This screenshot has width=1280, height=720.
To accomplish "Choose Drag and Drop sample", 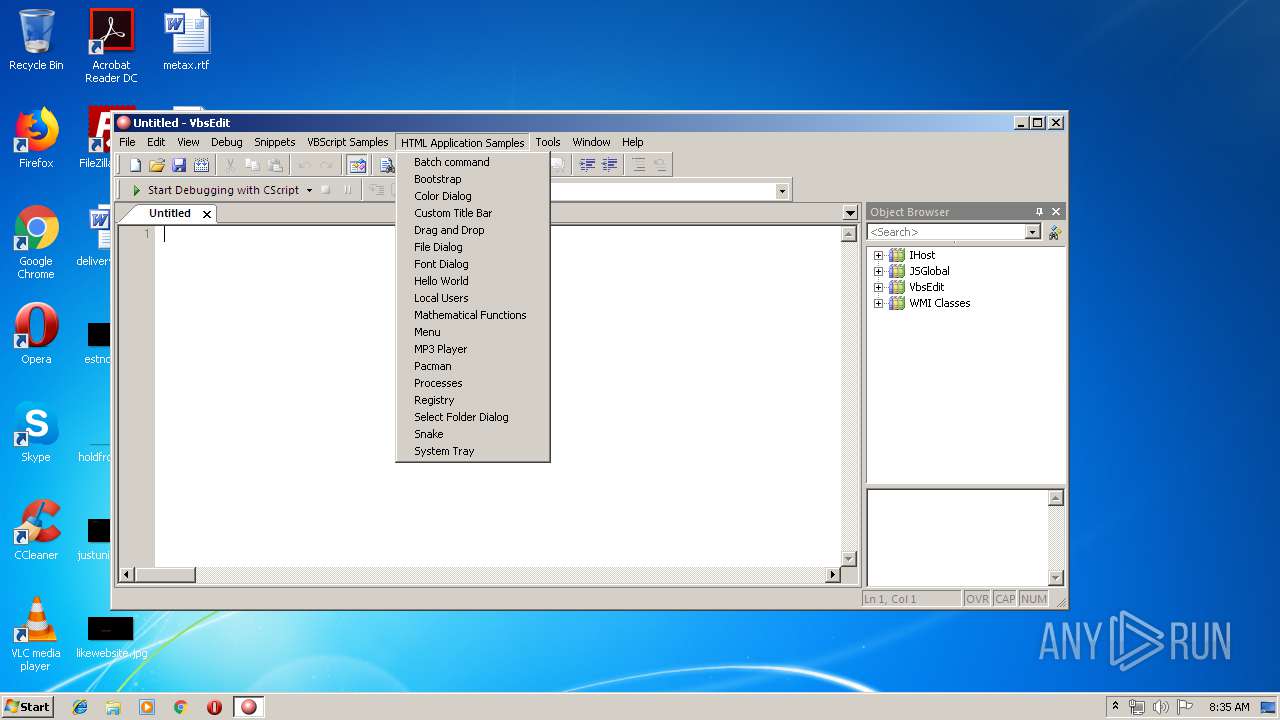I will click(x=472, y=230).
